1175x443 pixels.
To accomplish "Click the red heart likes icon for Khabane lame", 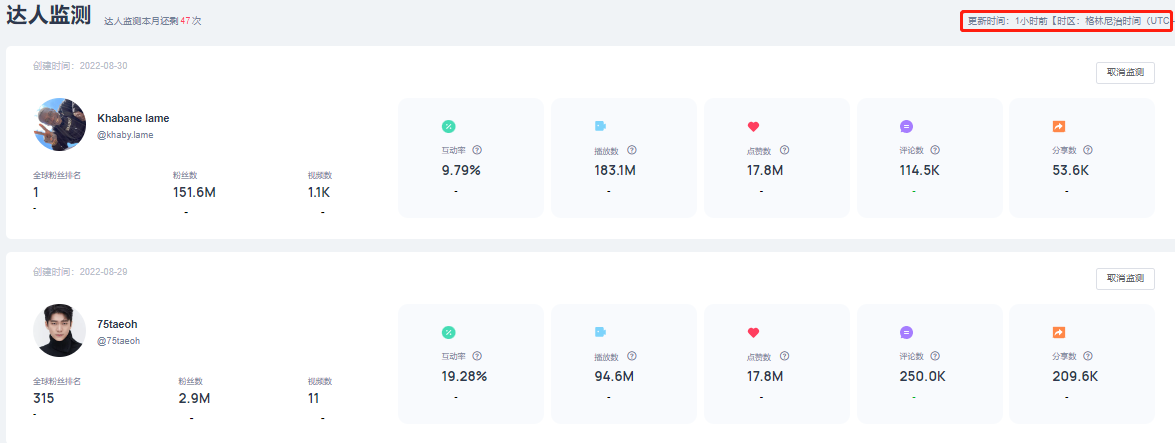I will [x=754, y=126].
